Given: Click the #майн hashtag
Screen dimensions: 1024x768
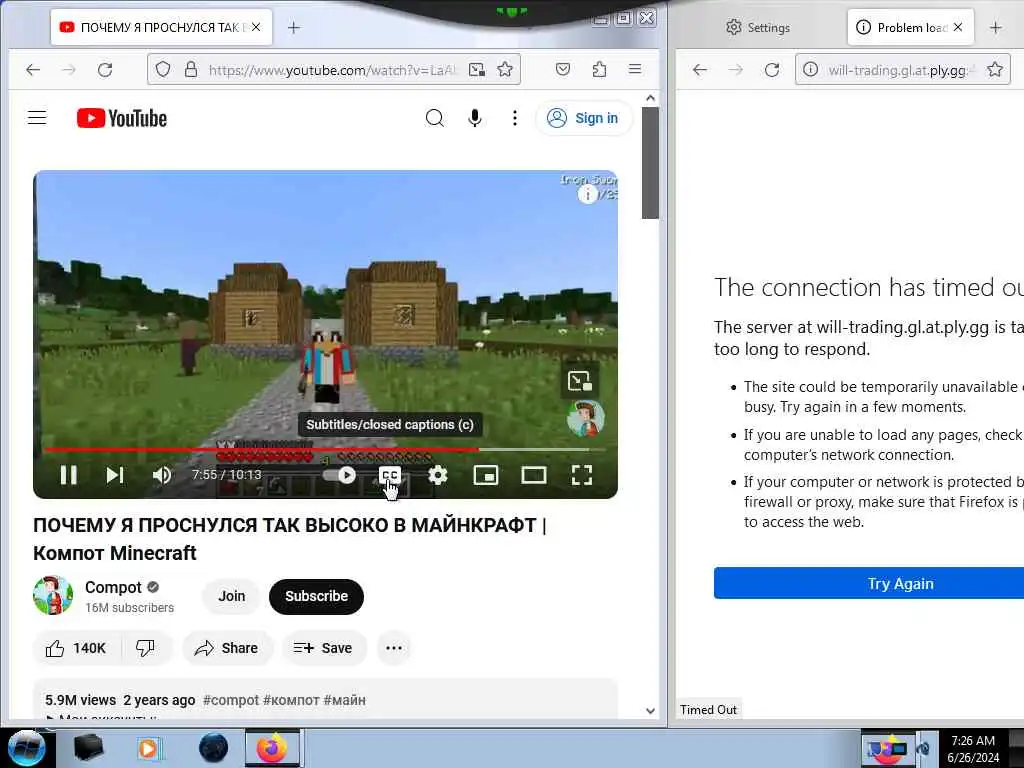Looking at the screenshot, I should [x=345, y=700].
